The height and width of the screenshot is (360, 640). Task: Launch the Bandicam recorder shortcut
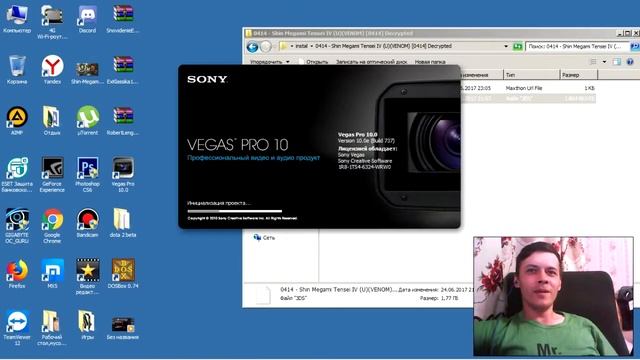coord(87,223)
